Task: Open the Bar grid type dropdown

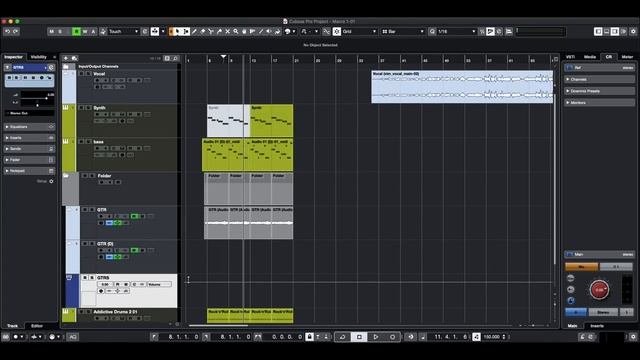Action: pyautogui.click(x=403, y=31)
